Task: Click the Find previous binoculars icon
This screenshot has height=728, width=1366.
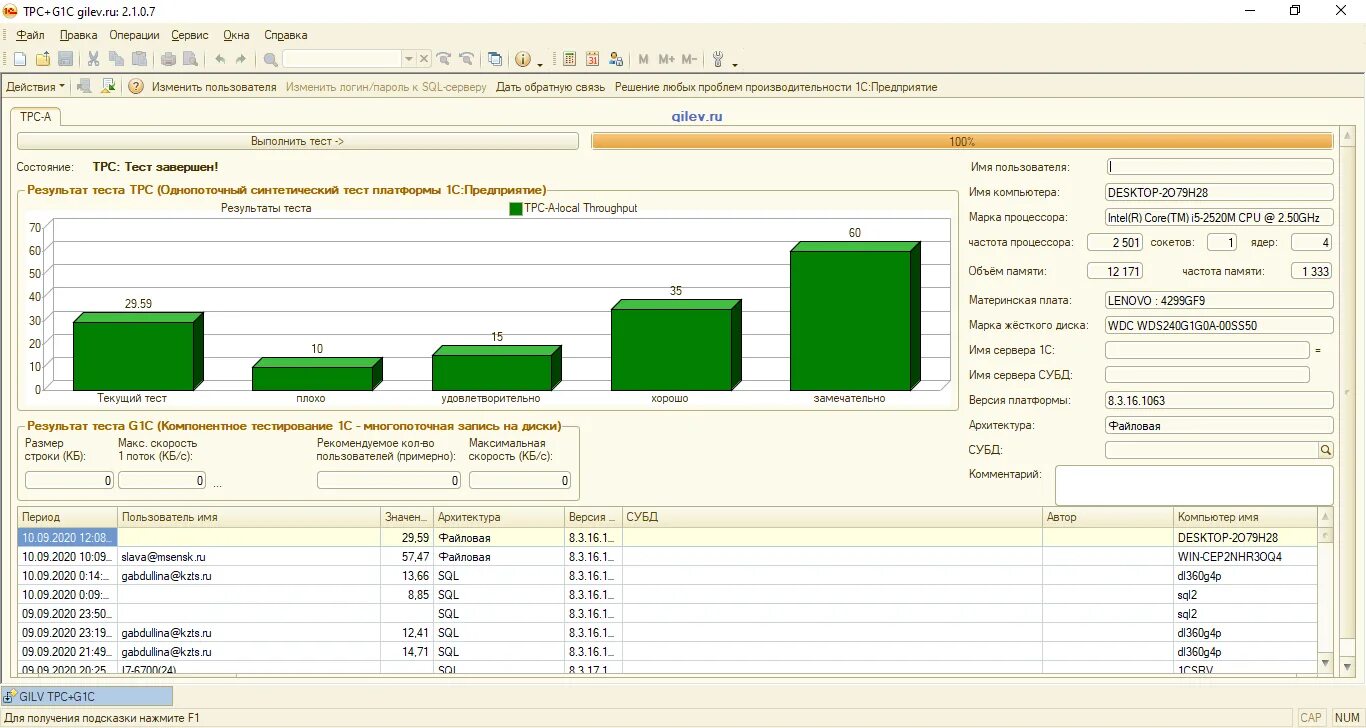Action: click(x=466, y=59)
